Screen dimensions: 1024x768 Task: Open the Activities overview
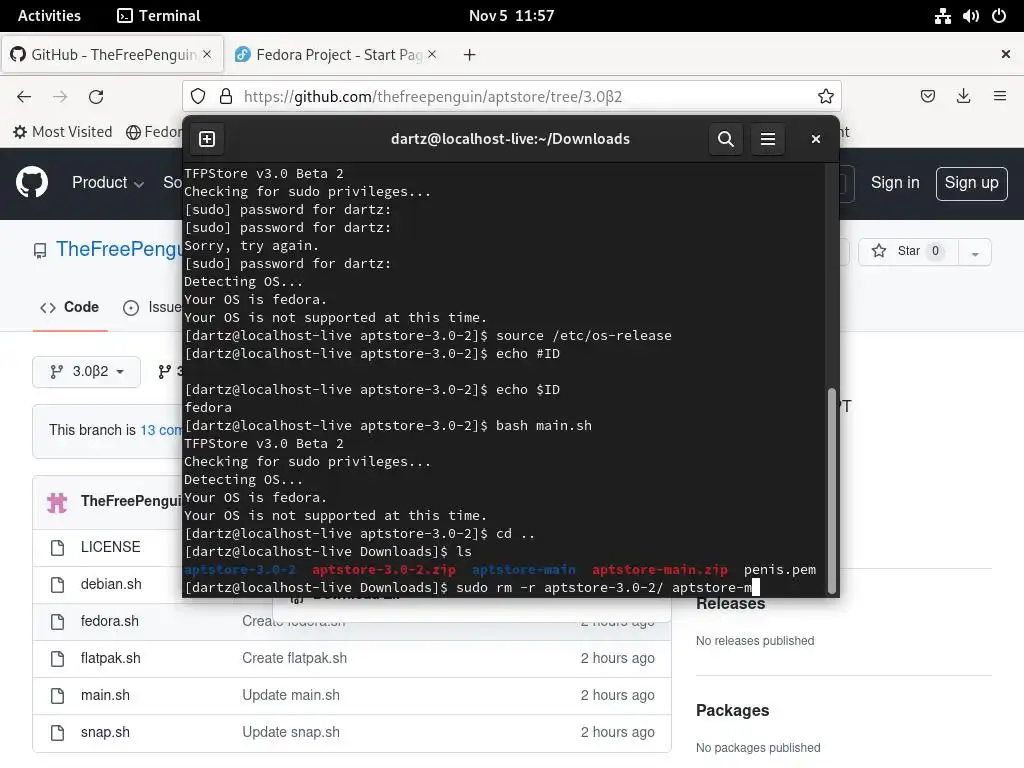[x=49, y=16]
